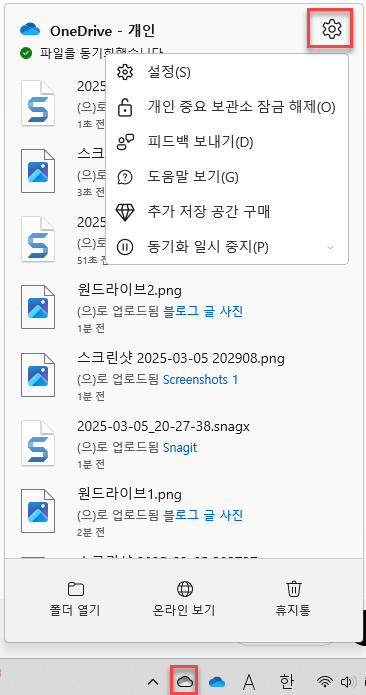366x695 pixels.
Task: Click image icon of 스크린샷 2025-03-05 202908.png
Action: pos(38,375)
